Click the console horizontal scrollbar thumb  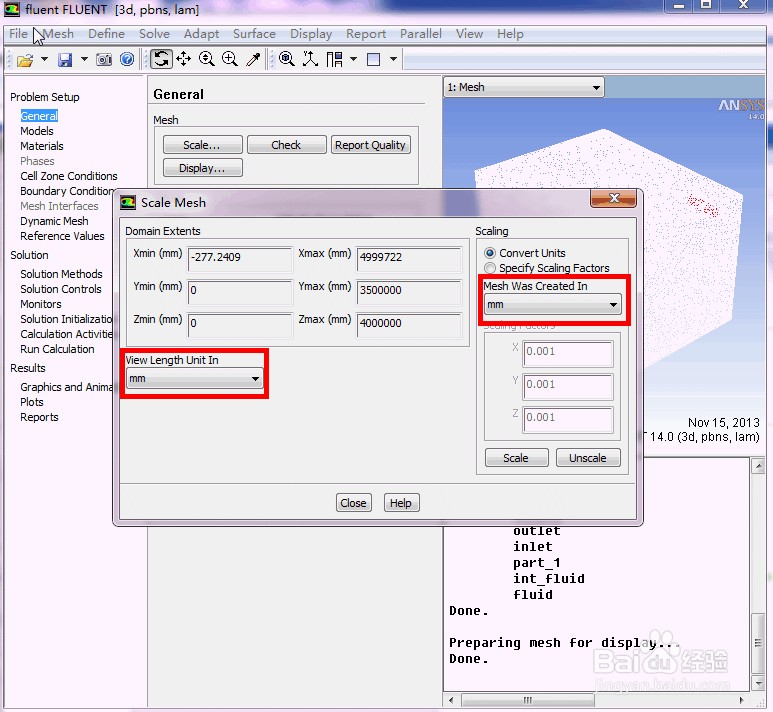pyautogui.click(x=527, y=700)
